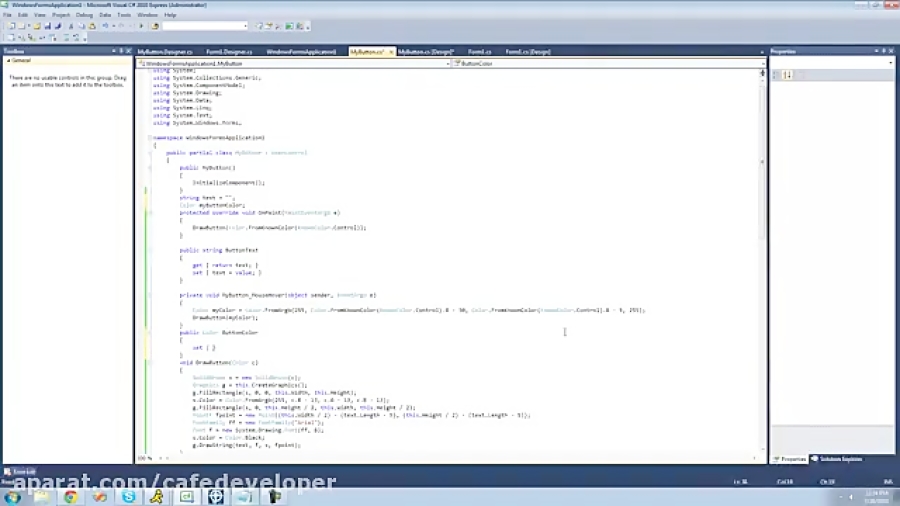Open the toolbar search combo box dropdown
The width and height of the screenshot is (900, 506).
coord(245,26)
